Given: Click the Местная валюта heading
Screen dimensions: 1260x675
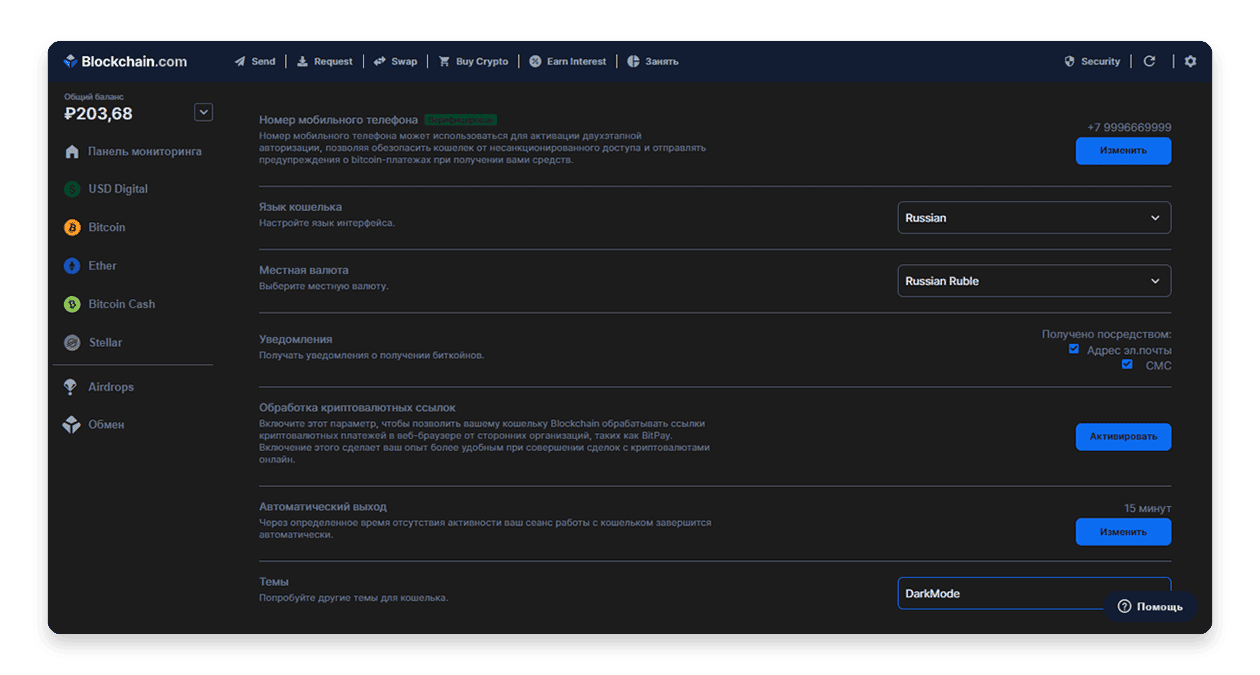Looking at the screenshot, I should (304, 270).
